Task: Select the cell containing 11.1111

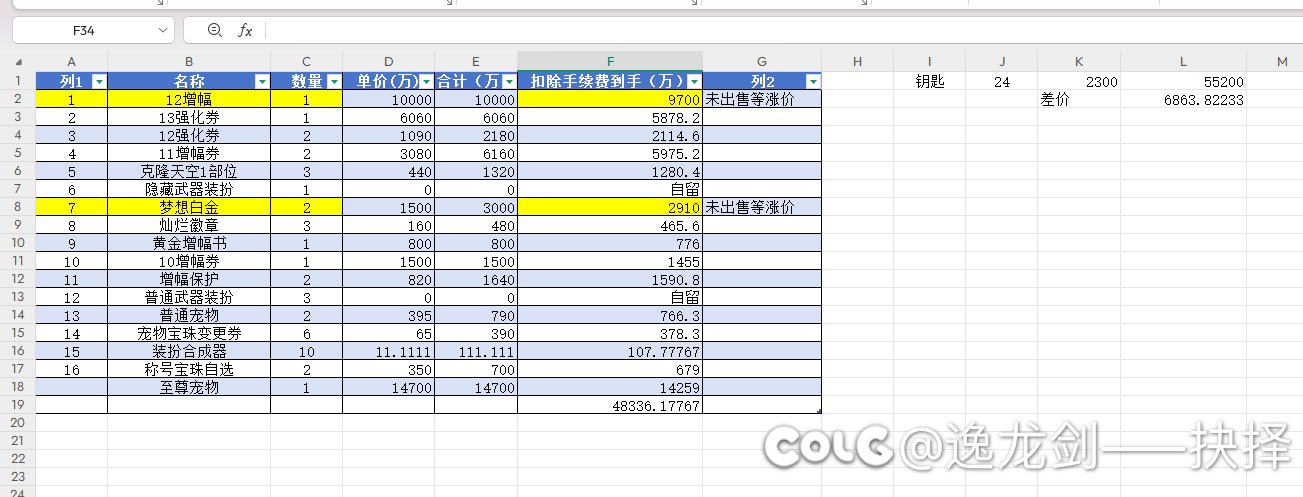Action: 388,351
